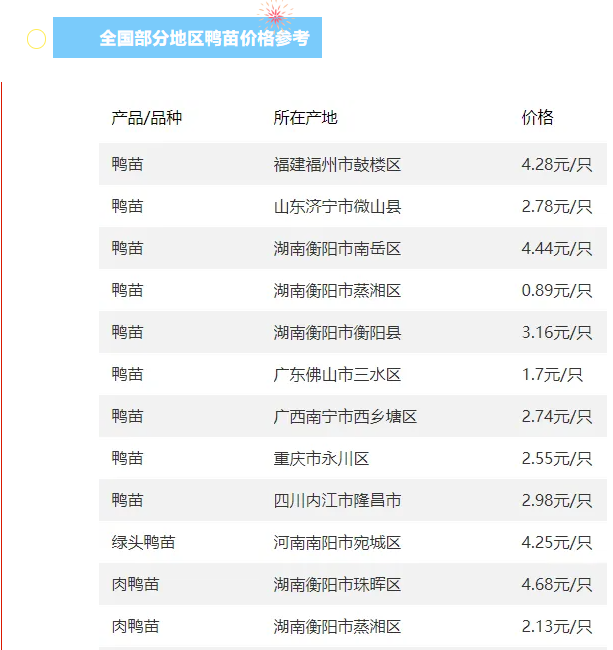This screenshot has height=650, width=613.
Task: Click the 湖南衡阳市衡阳县 location cell
Action: pos(337,333)
